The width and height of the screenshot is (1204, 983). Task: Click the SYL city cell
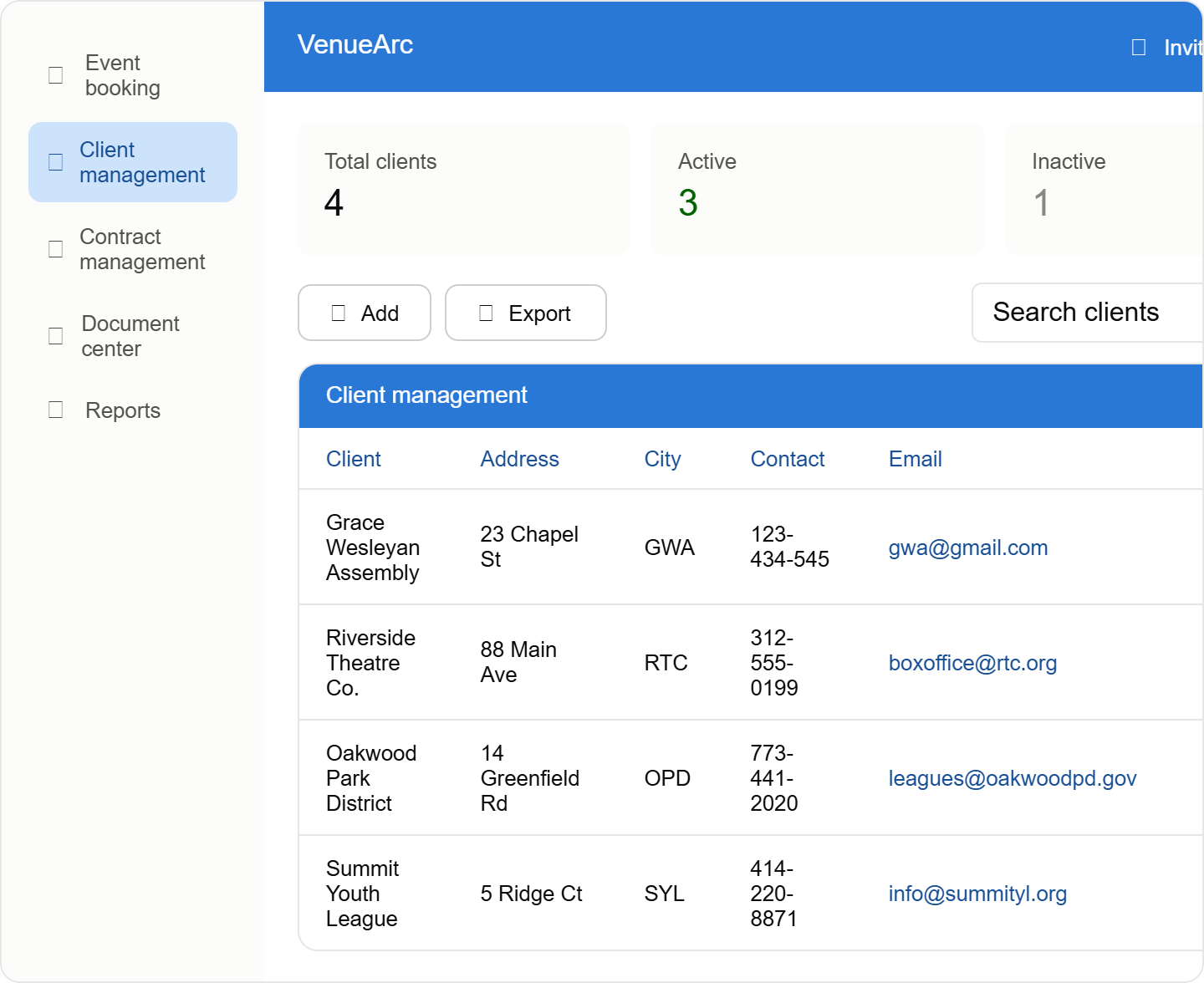[665, 894]
